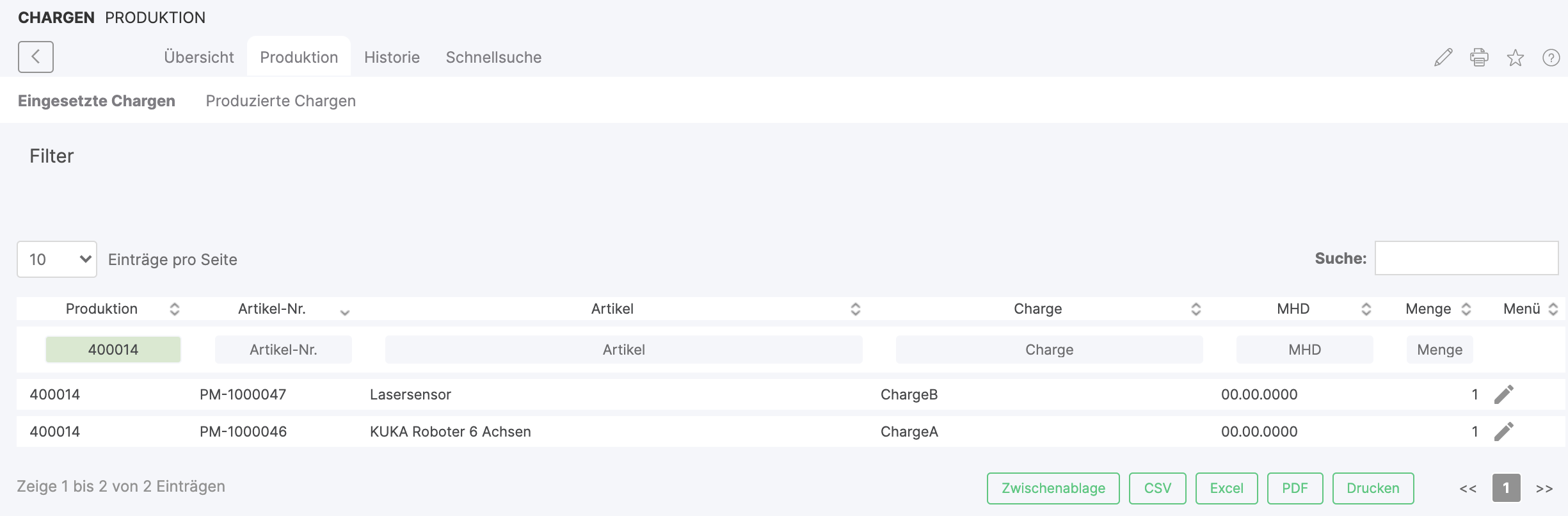Sort table by Charge column arrows

coord(1196,309)
